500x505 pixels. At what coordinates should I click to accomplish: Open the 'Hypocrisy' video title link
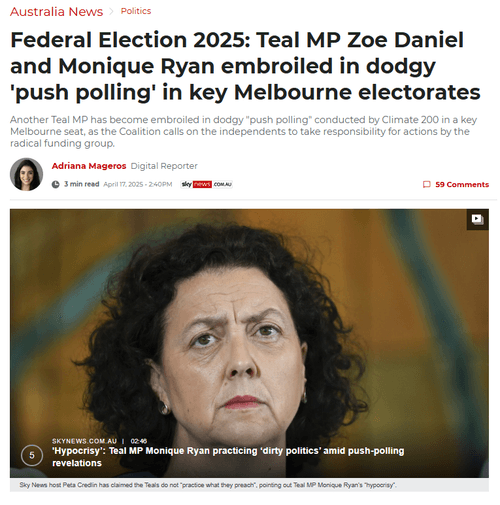tap(228, 457)
